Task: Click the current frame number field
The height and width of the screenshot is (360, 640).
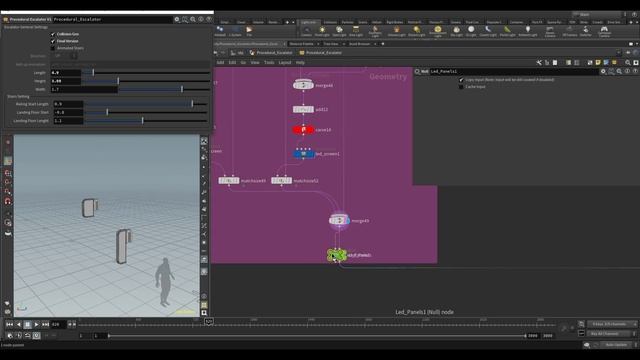Action: [x=58, y=324]
